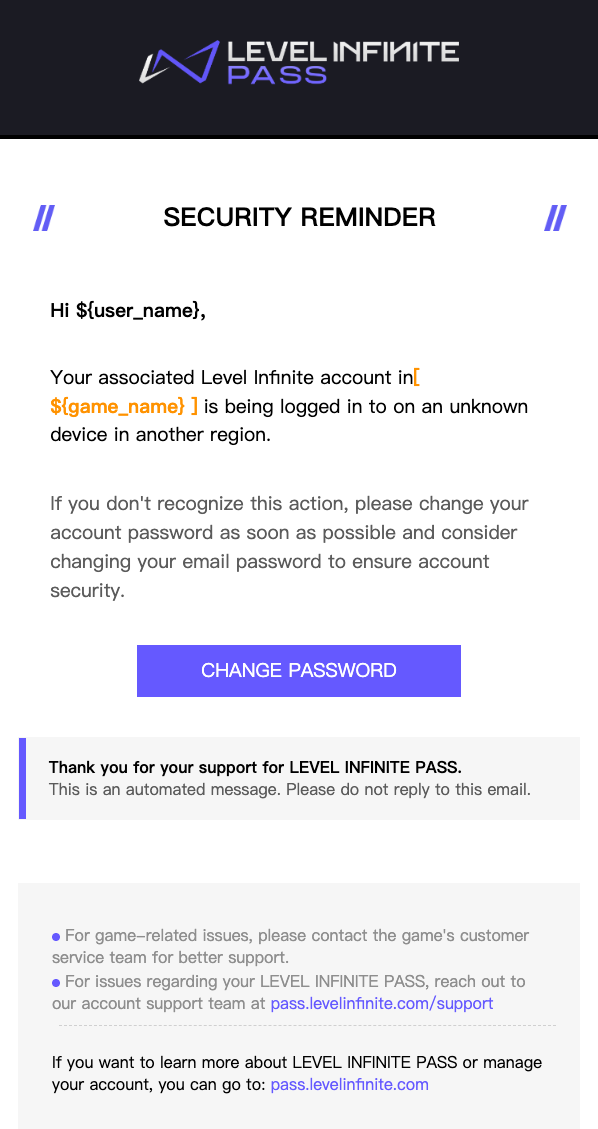Click the Thank you for your support text
Screen dimensions: 598x1129
point(255,767)
